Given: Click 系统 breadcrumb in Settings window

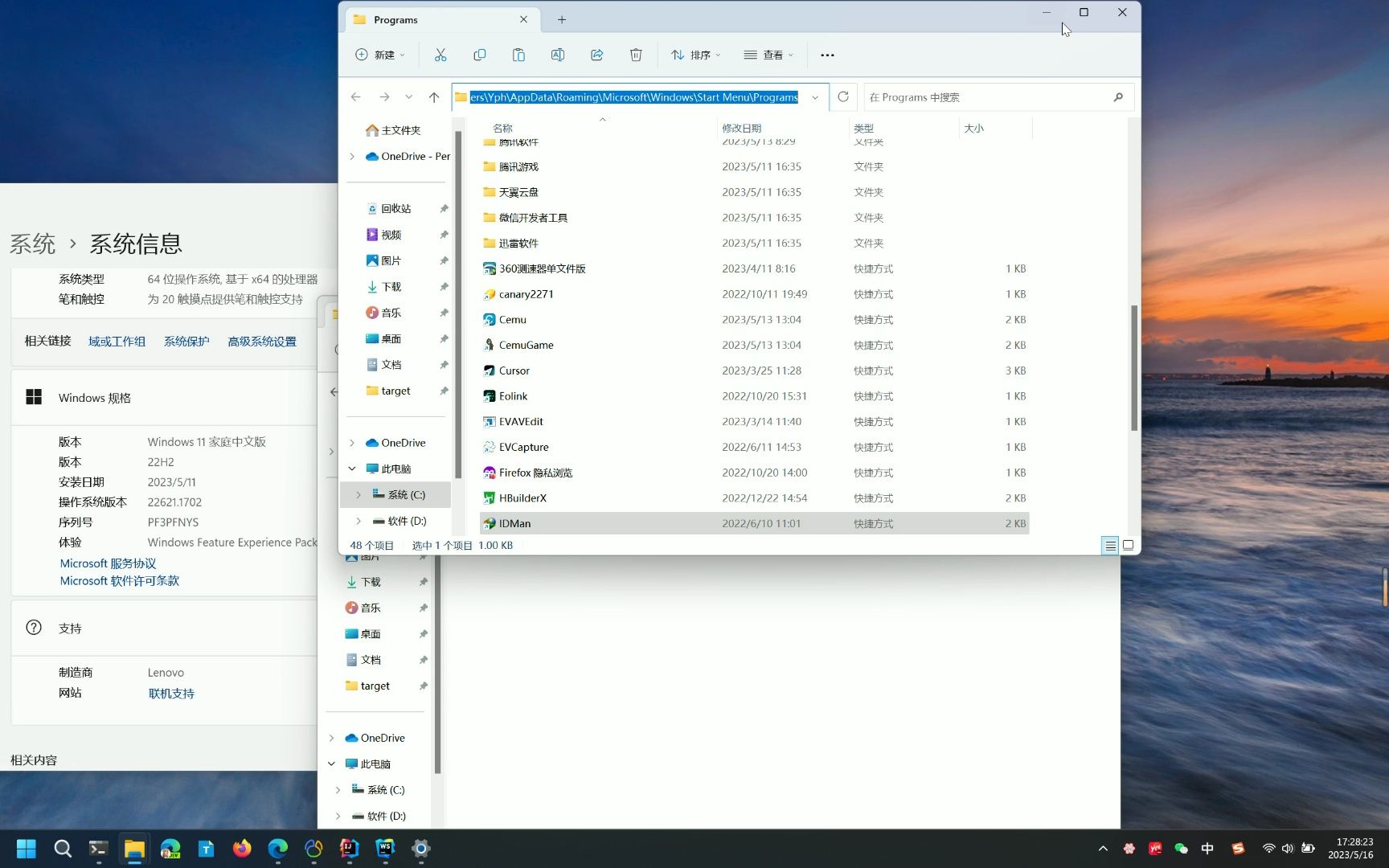Looking at the screenshot, I should tap(32, 244).
